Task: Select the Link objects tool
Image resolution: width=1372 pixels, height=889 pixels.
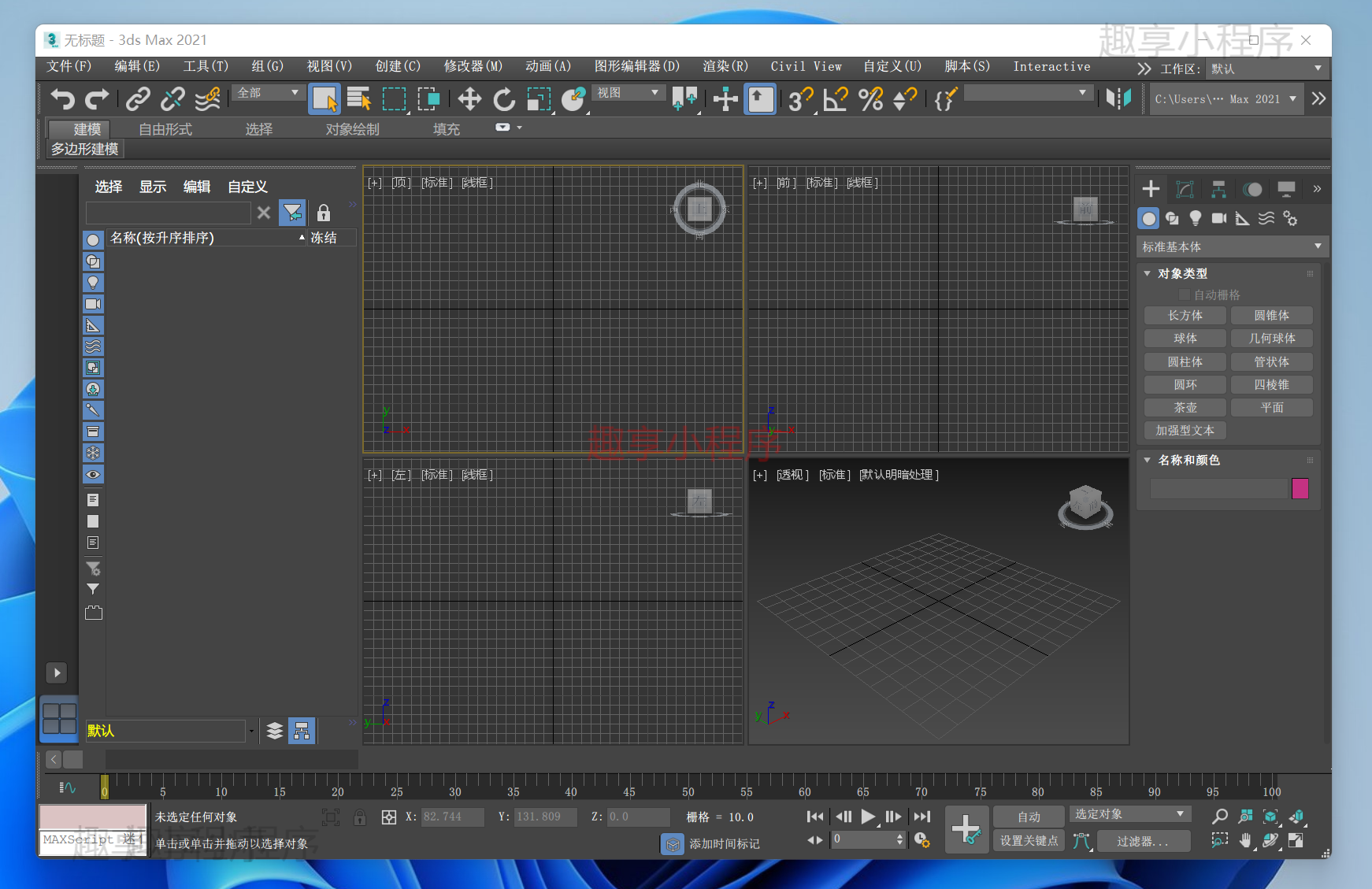Action: (x=139, y=99)
